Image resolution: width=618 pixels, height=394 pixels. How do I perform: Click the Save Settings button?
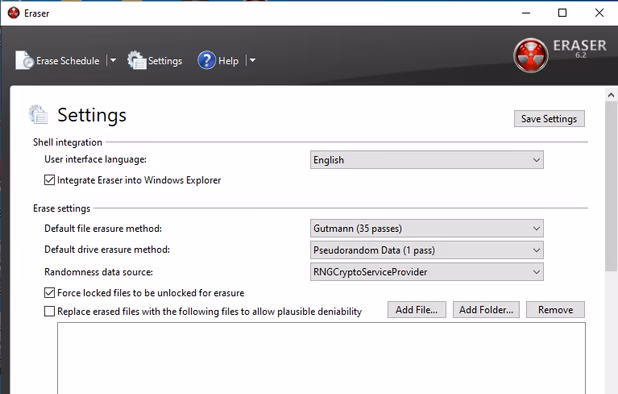point(549,119)
